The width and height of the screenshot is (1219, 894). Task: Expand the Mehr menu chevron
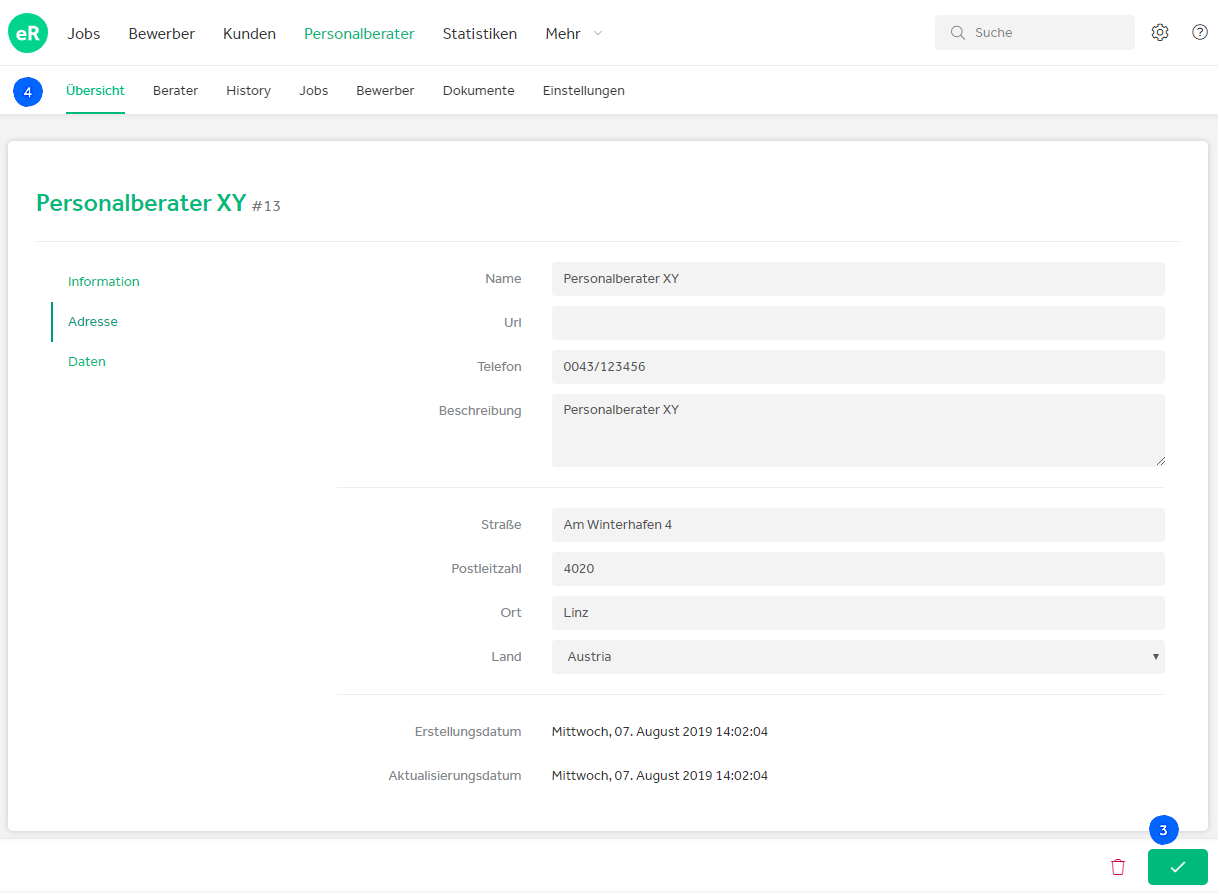[598, 33]
